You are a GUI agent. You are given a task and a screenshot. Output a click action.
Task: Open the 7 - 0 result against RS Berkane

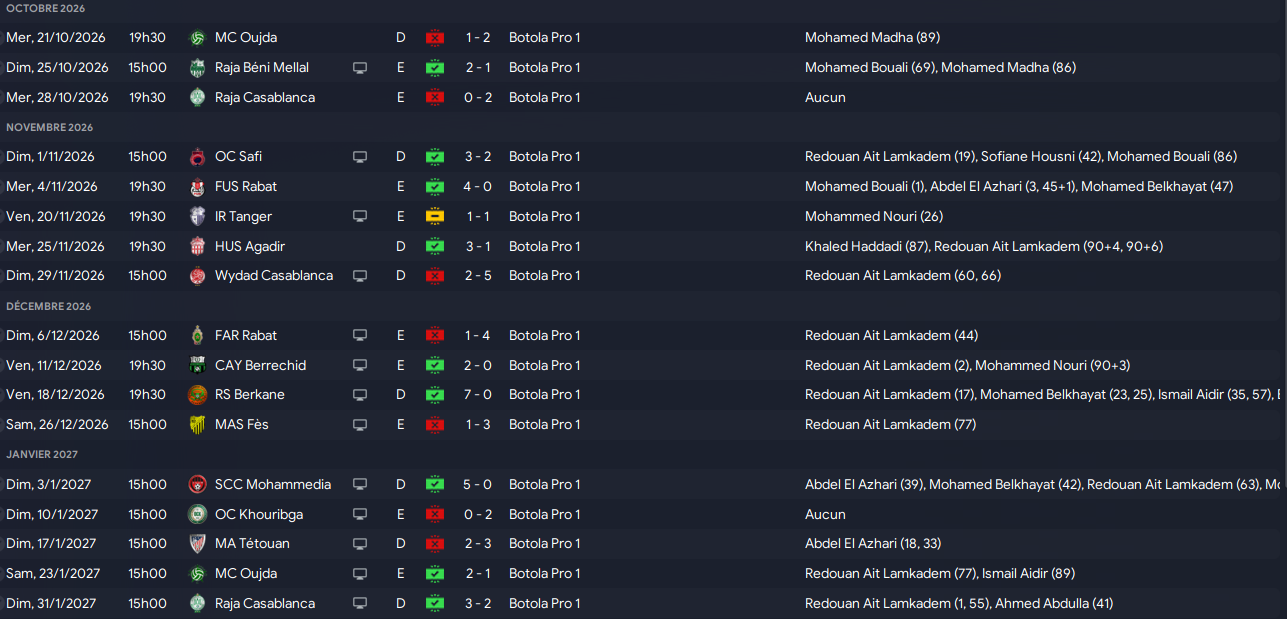(x=478, y=395)
